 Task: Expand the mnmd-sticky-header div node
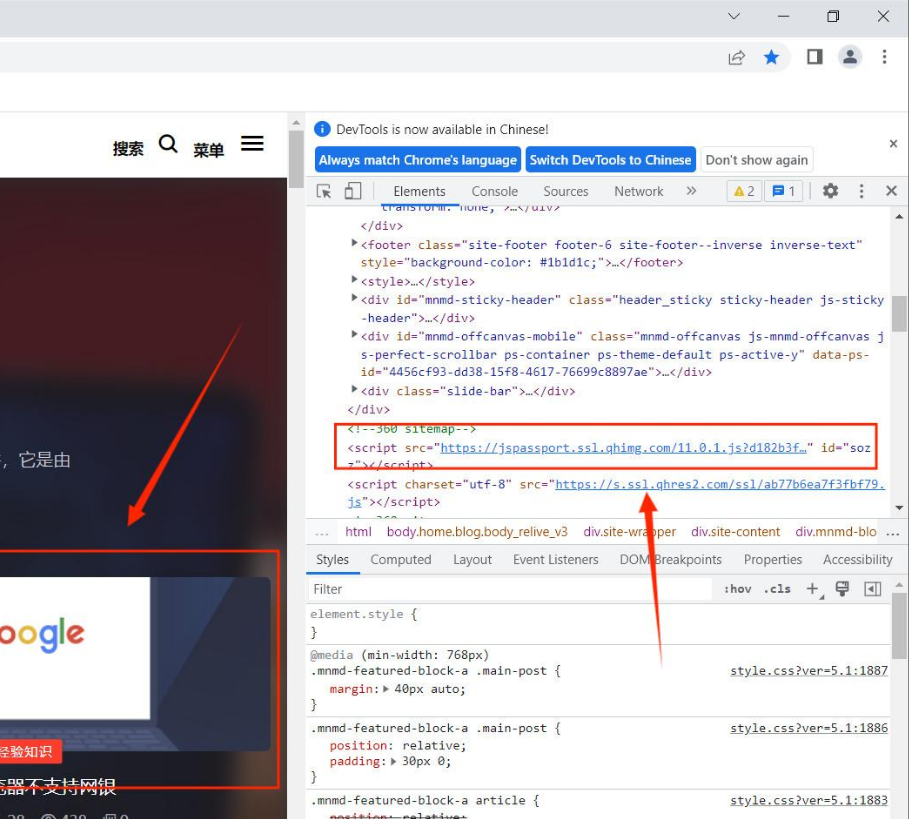click(354, 299)
